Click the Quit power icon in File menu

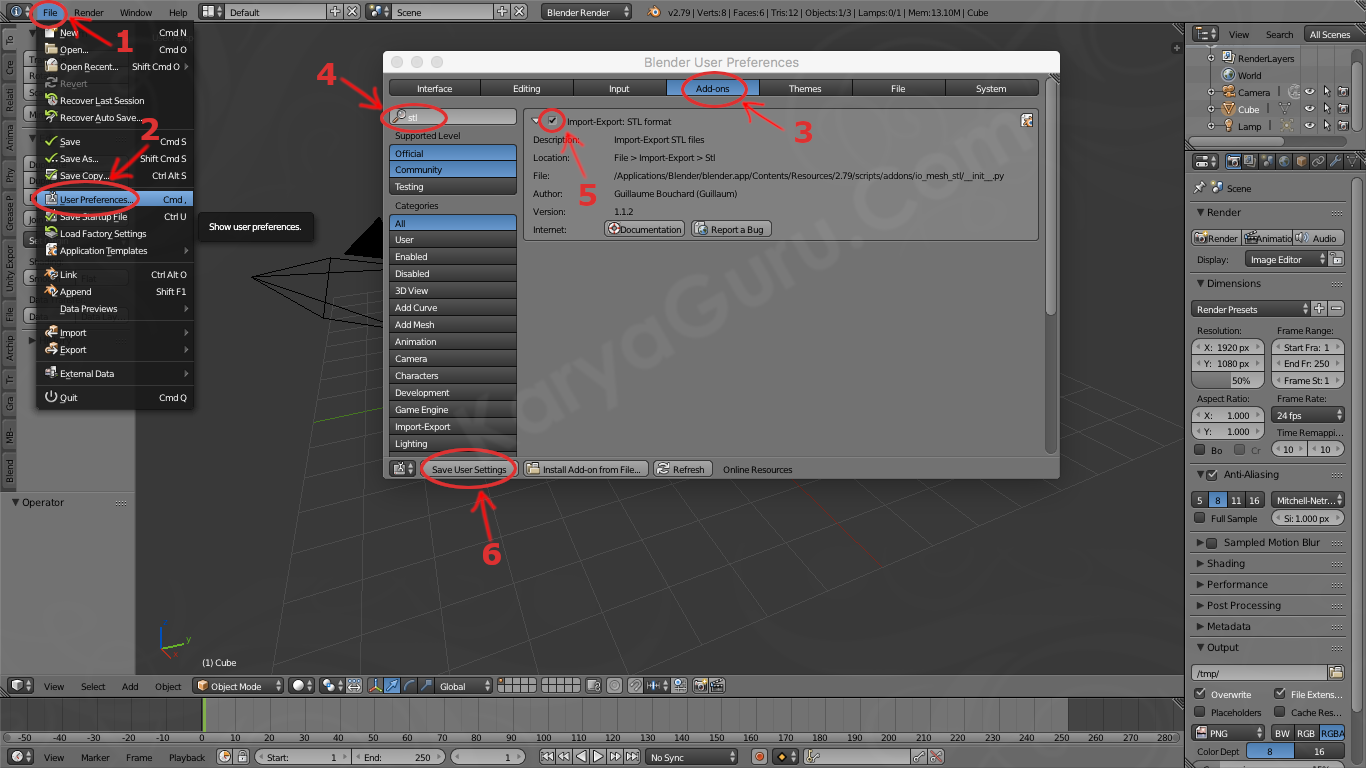pos(52,397)
